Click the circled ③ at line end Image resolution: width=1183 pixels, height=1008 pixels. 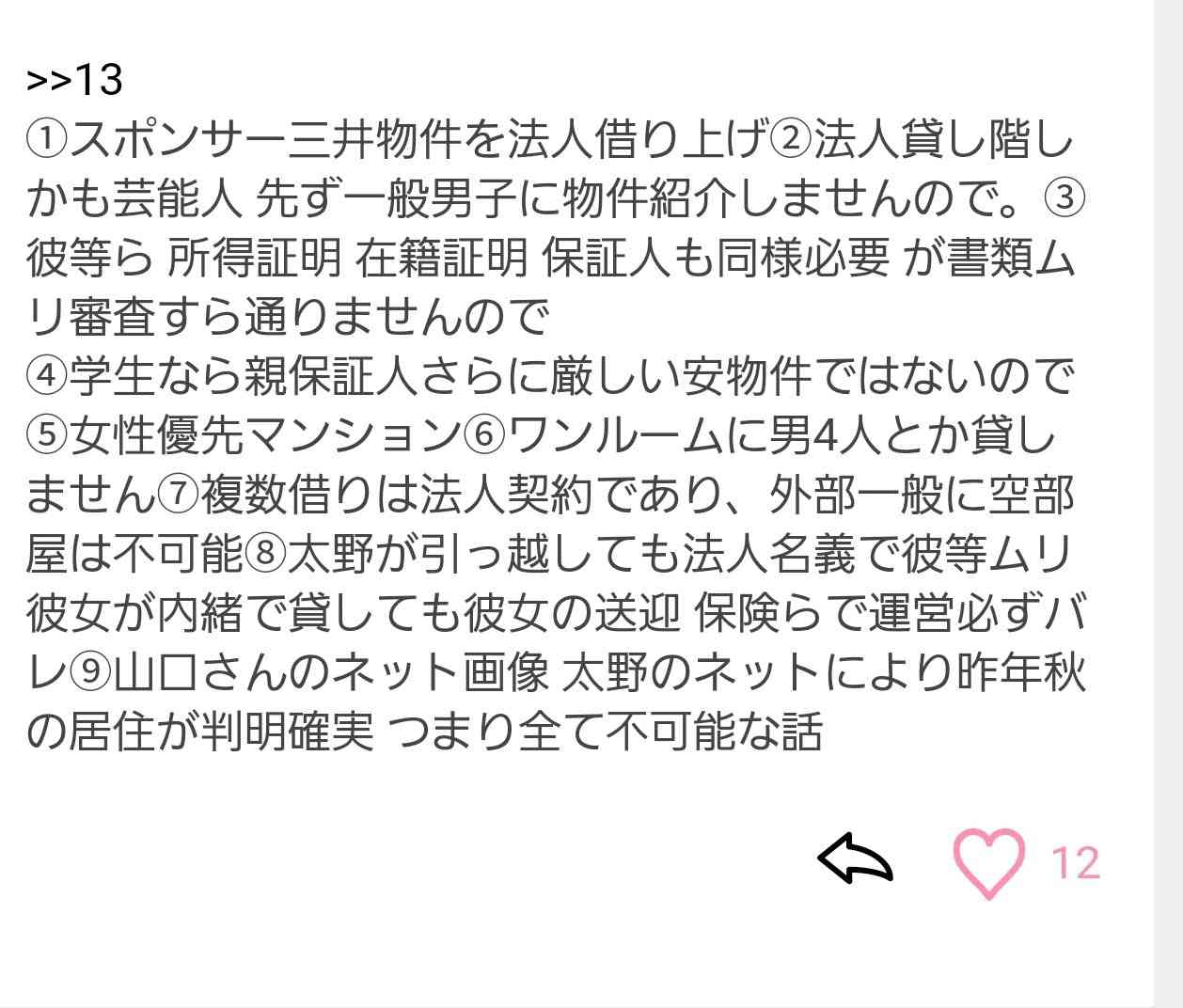tap(1065, 200)
